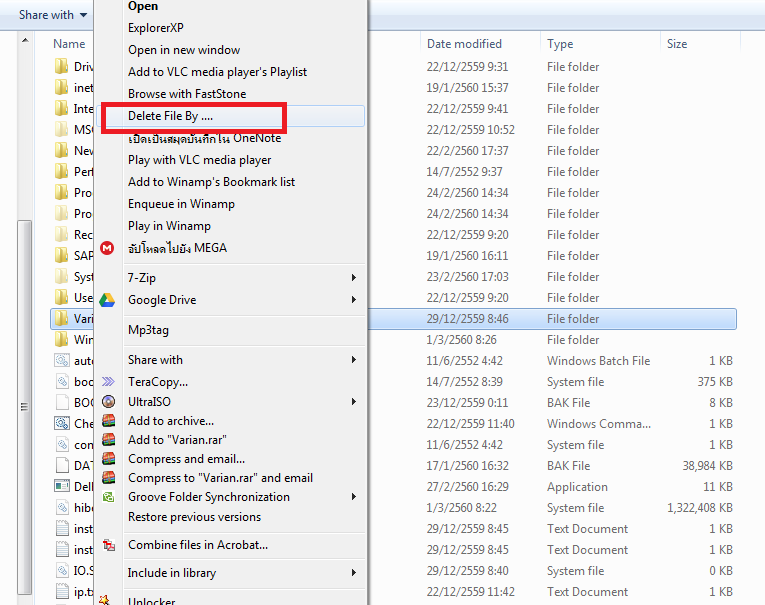The width and height of the screenshot is (765, 605).
Task: Click the navigation pane scrollbar thumb
Action: tap(24, 406)
